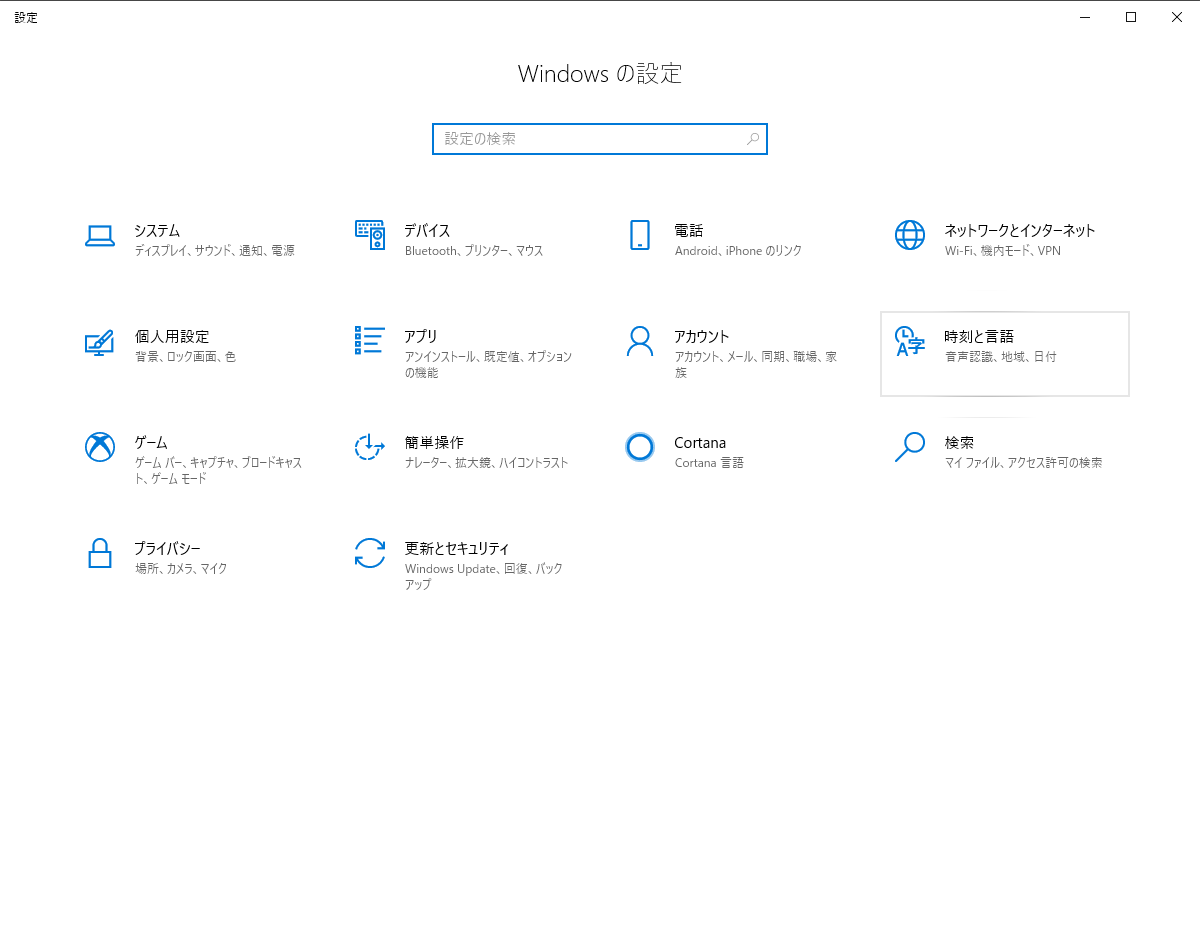Click the 検索 magnifier icon
This screenshot has width=1200, height=933.
pos(910,447)
